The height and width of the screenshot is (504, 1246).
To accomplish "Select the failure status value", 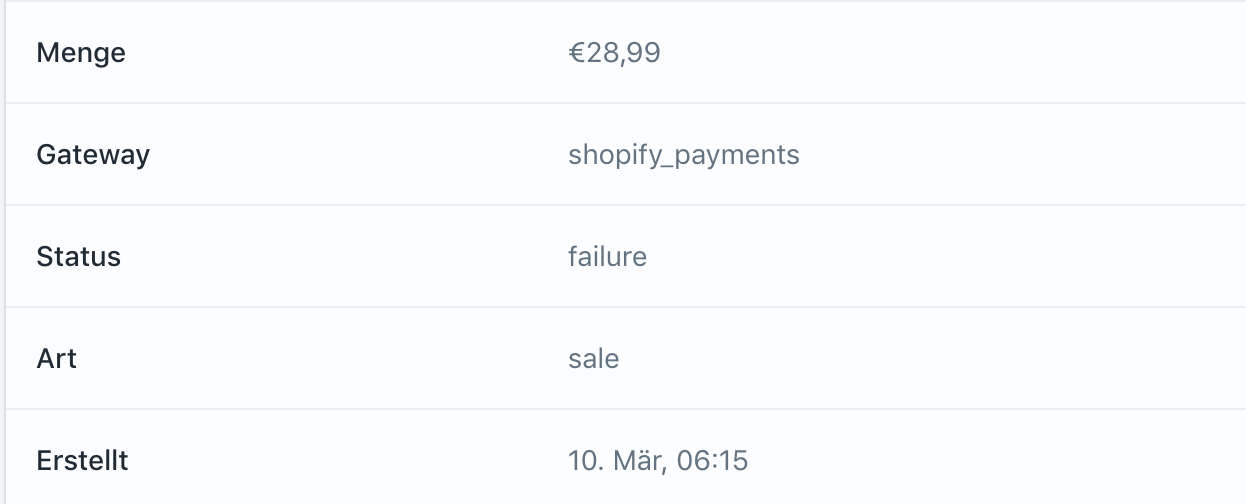I will tap(607, 256).
